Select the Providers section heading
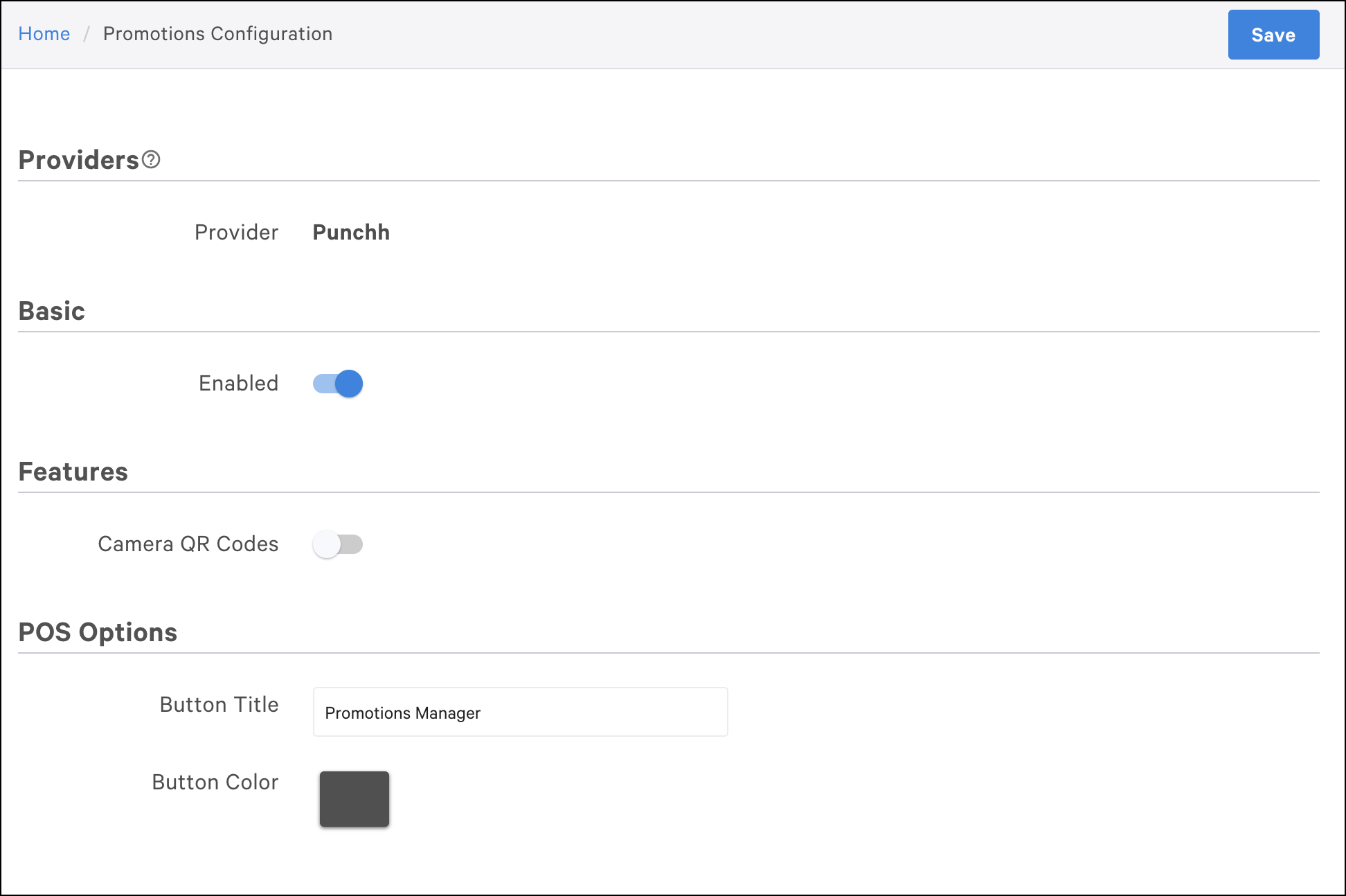Viewport: 1346px width, 896px height. [x=79, y=160]
